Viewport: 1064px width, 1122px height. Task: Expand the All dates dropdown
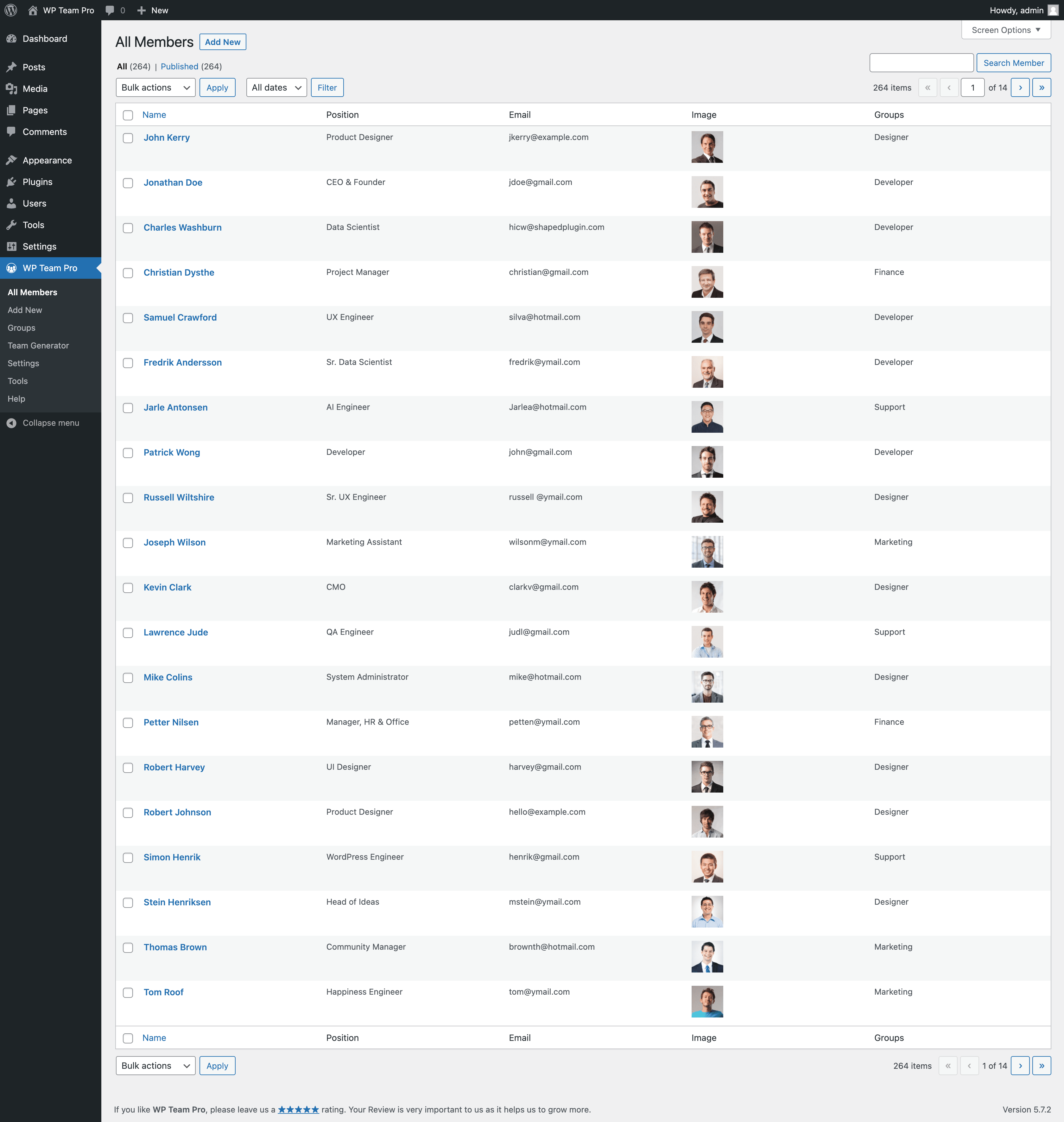coord(276,88)
